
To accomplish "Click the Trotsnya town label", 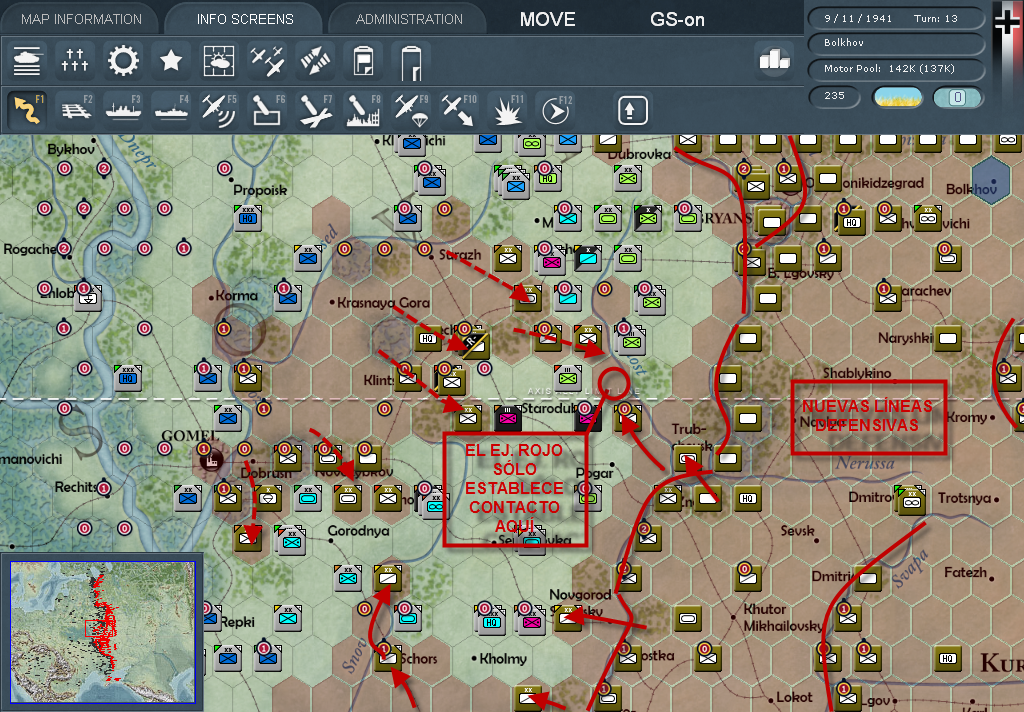I will click(x=965, y=498).
